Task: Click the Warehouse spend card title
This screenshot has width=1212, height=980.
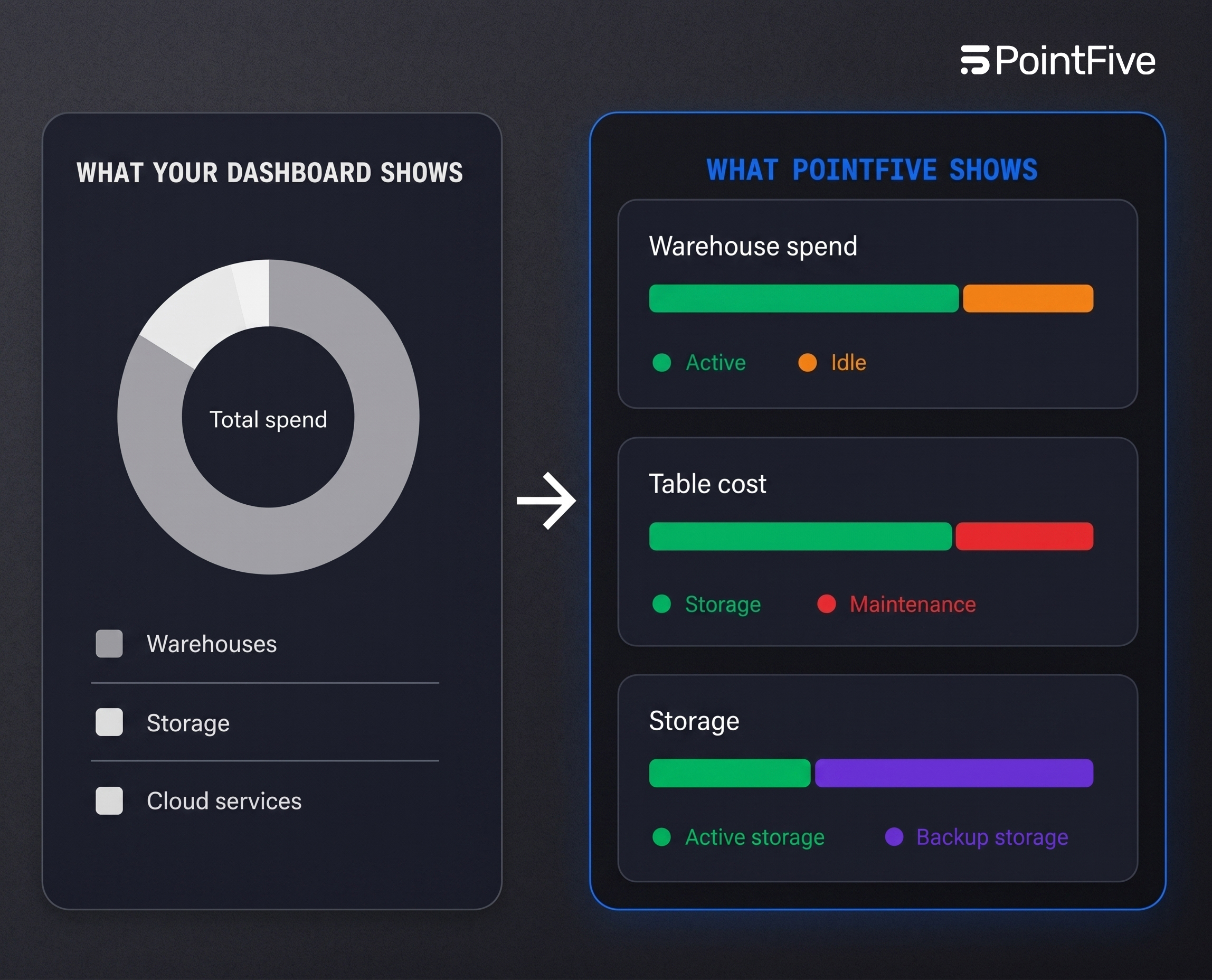Action: click(x=753, y=247)
